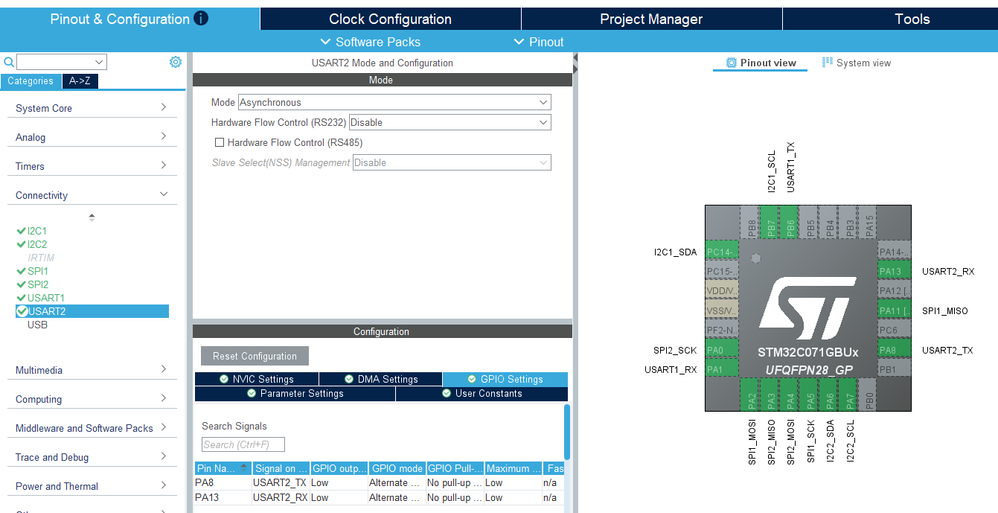Open the Pinout menu
Viewport: 998px width, 513px height.
click(538, 42)
